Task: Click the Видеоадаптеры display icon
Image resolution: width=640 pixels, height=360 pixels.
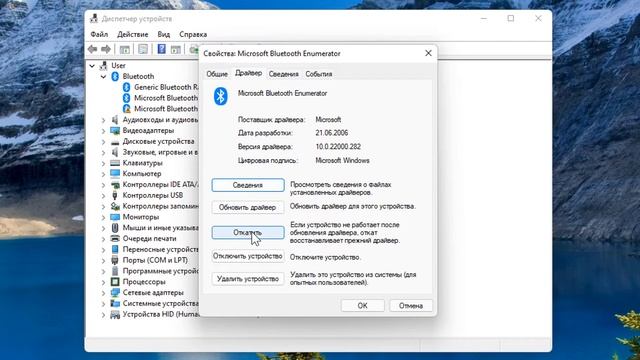Action: [x=115, y=130]
